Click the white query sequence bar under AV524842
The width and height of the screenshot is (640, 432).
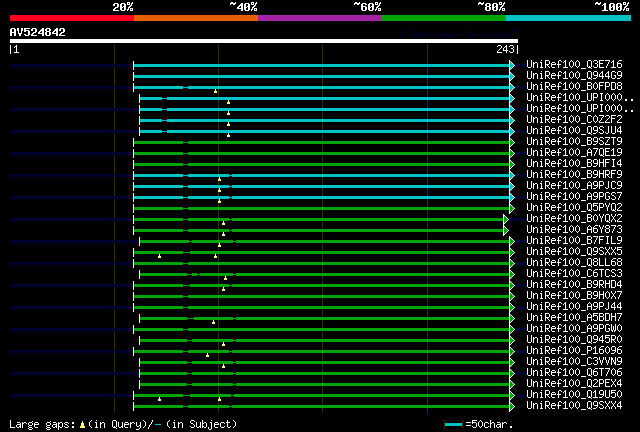point(264,41)
